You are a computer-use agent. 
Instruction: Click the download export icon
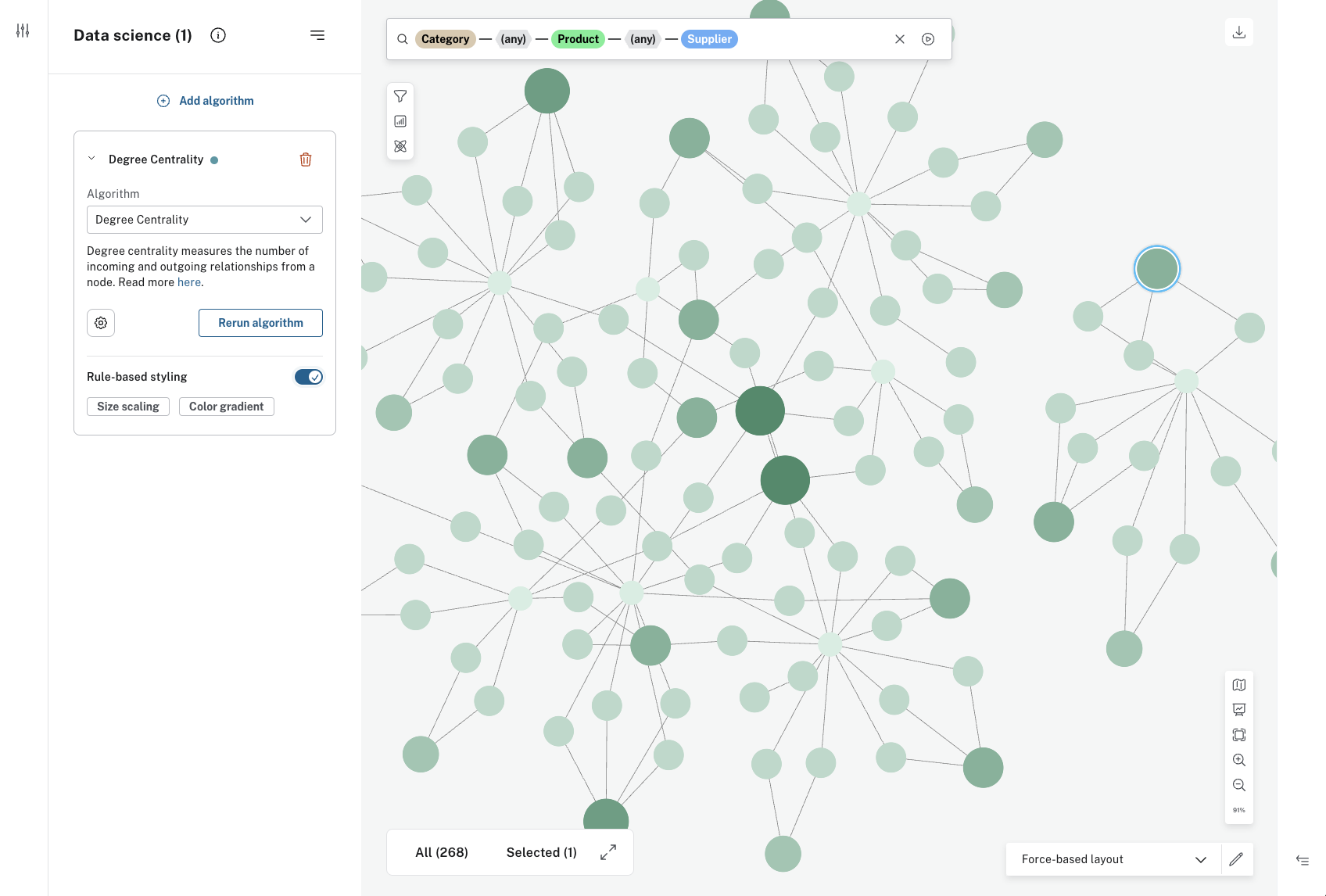point(1239,32)
